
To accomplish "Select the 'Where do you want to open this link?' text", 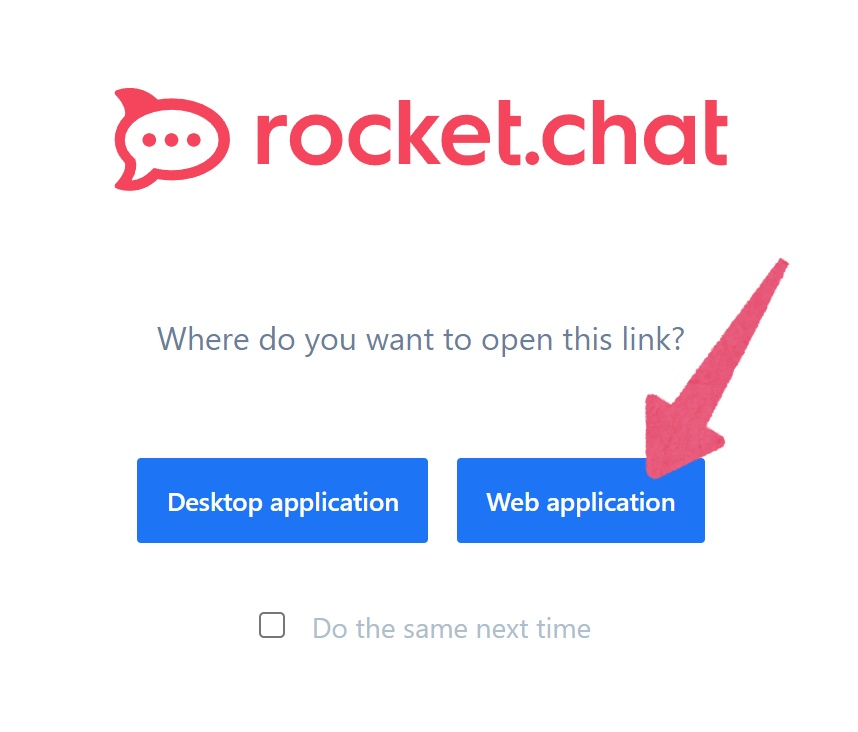I will pos(421,339).
